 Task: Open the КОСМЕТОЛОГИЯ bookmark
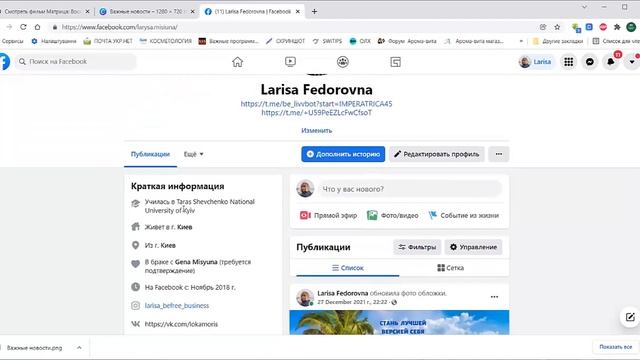[x=165, y=41]
